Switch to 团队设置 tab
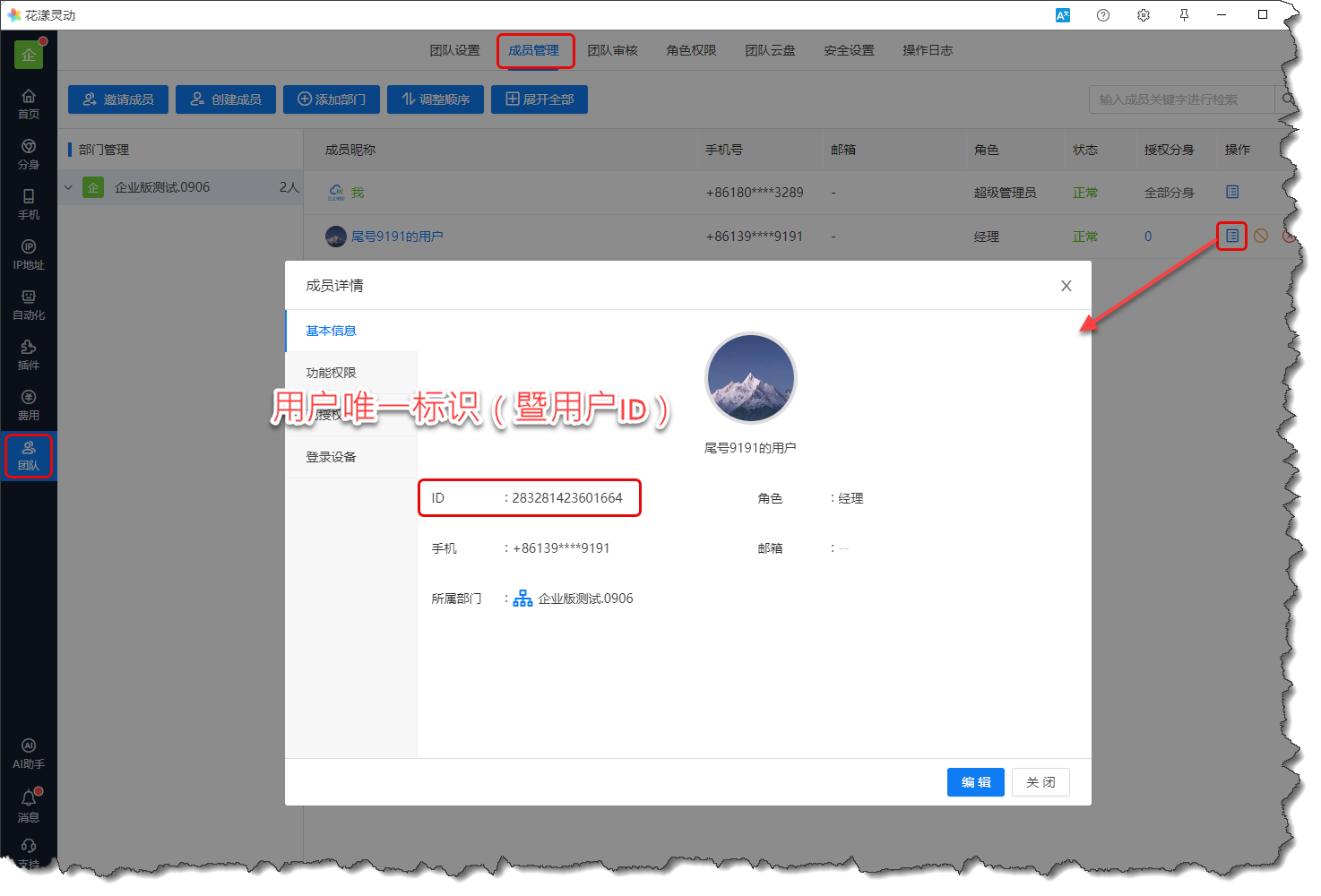1321x896 pixels. 454,50
